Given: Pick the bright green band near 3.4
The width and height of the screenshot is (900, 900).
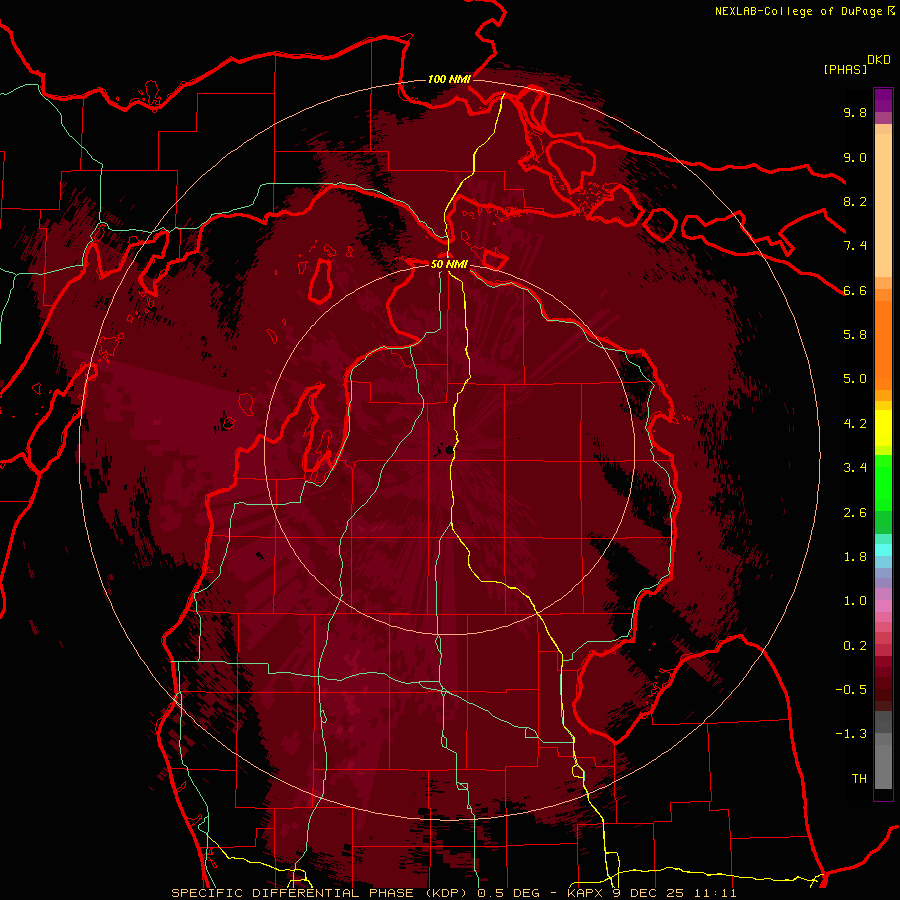Looking at the screenshot, I should click(x=883, y=482).
